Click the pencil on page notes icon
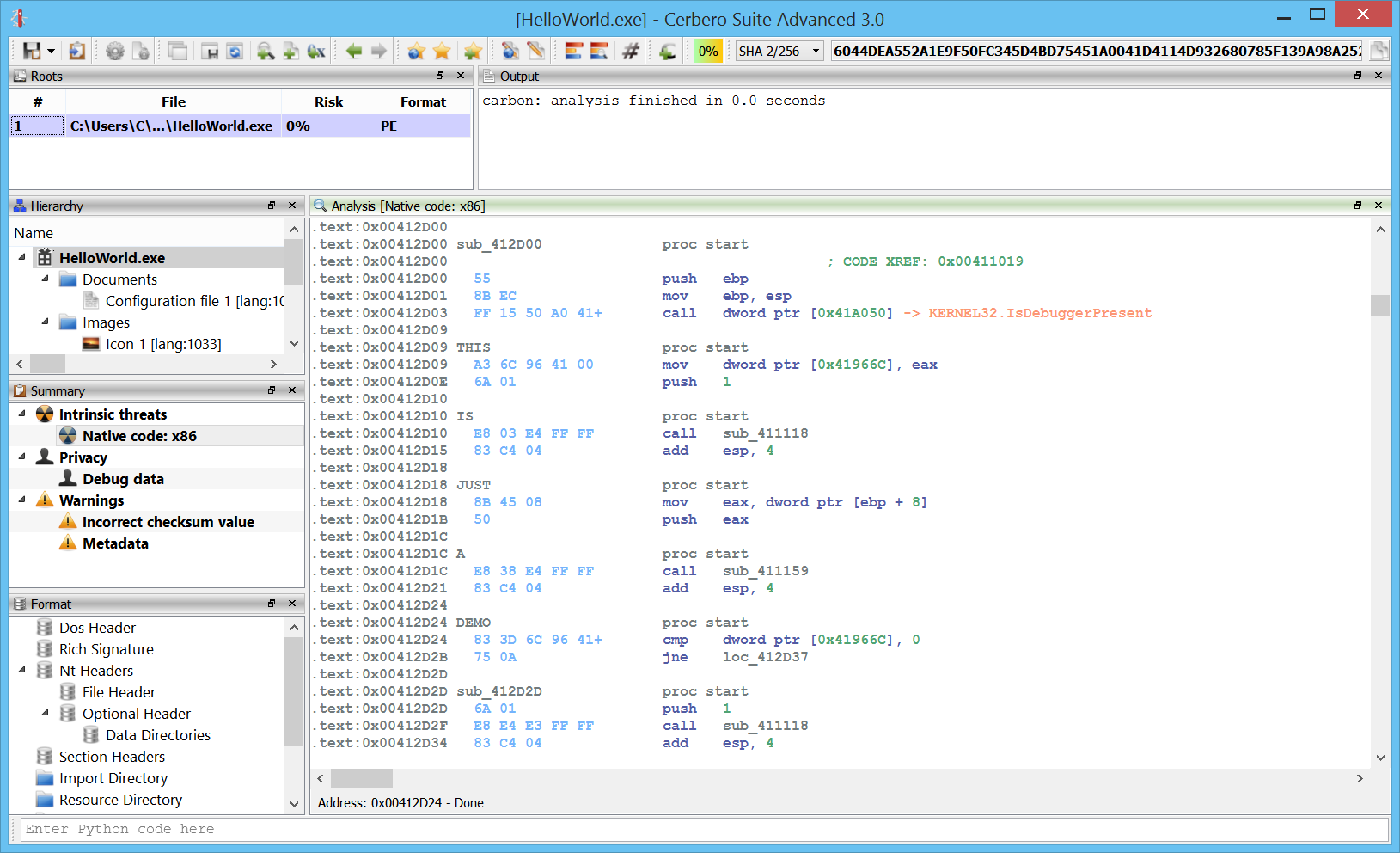 click(536, 51)
